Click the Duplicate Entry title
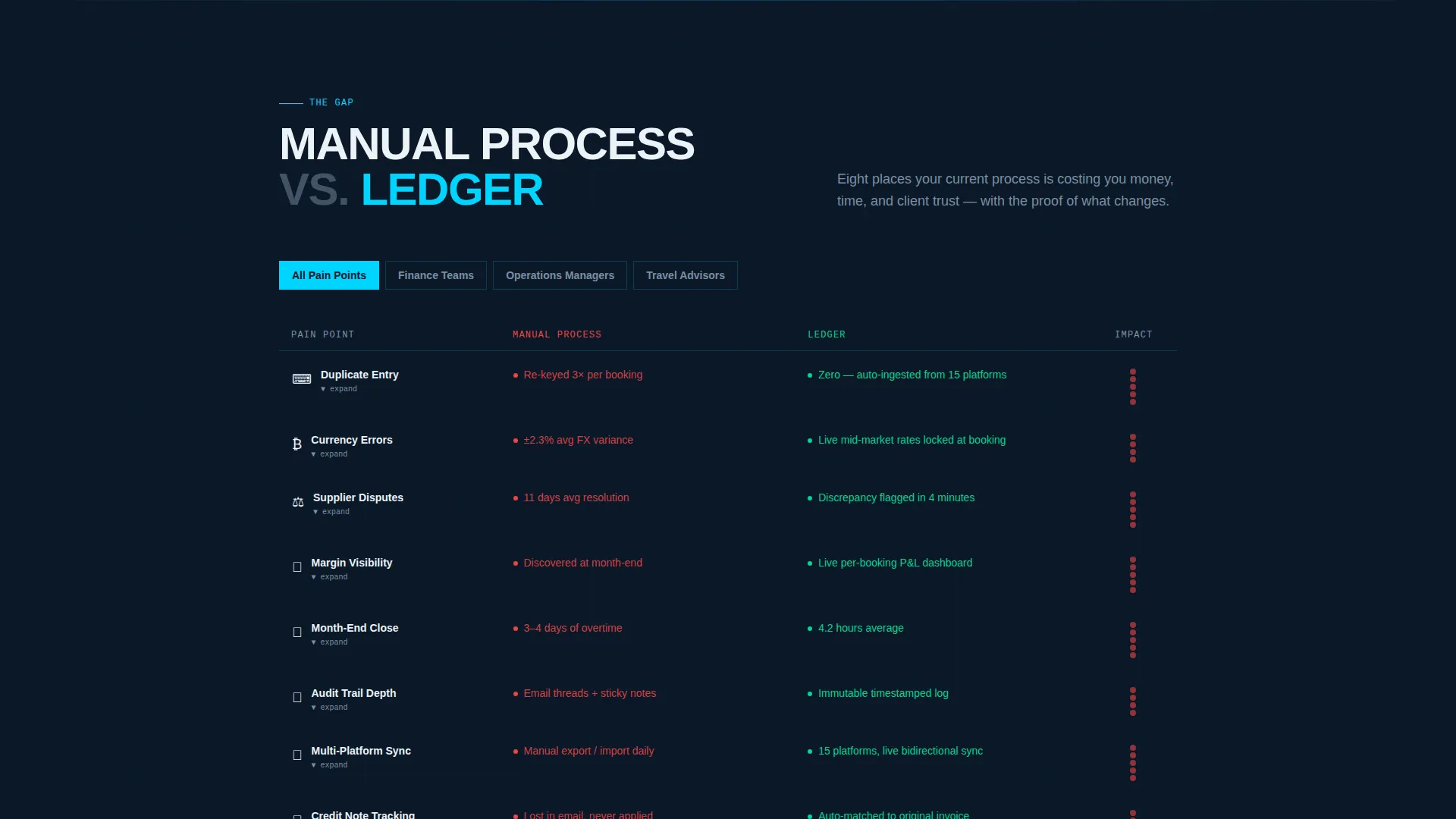1456x819 pixels. tap(359, 375)
